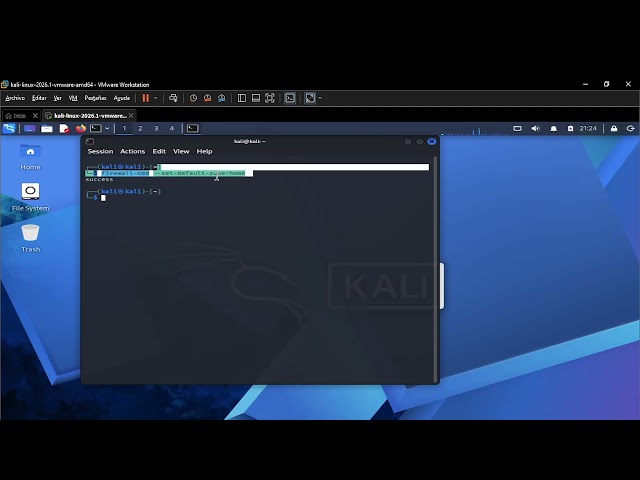Open the Ayuda menu
The height and width of the screenshot is (480, 640).
coord(122,98)
